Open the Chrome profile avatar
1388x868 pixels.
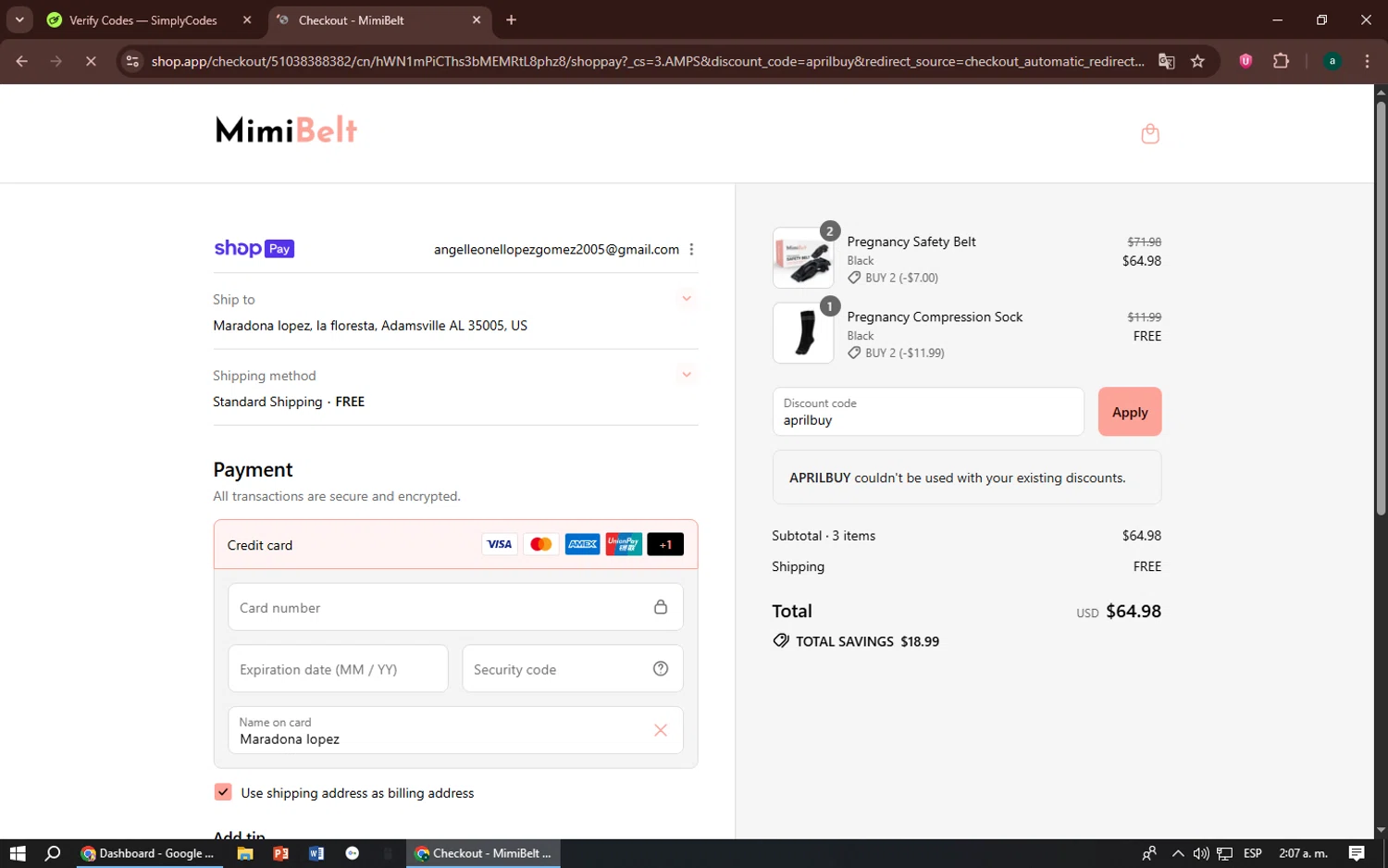tap(1332, 61)
